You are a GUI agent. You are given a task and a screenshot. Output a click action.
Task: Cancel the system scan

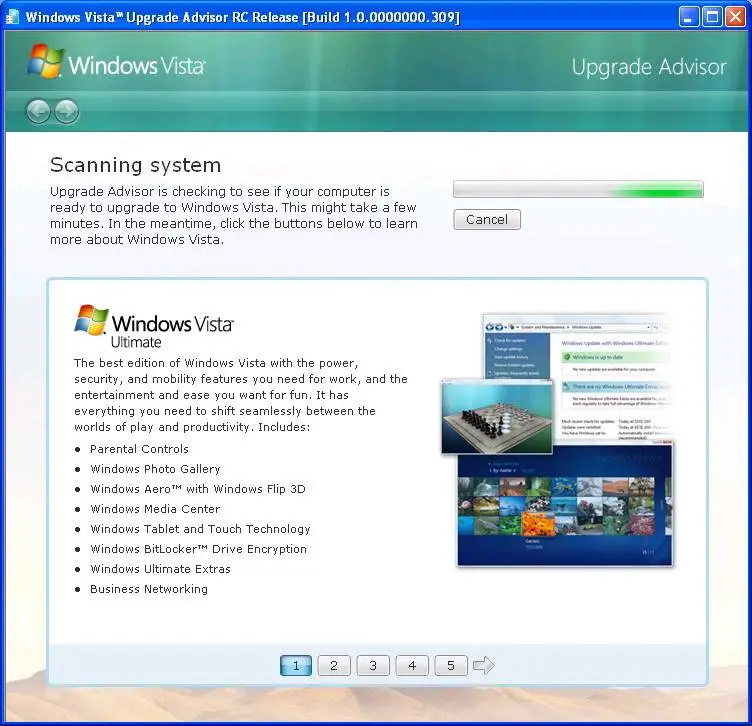click(487, 220)
